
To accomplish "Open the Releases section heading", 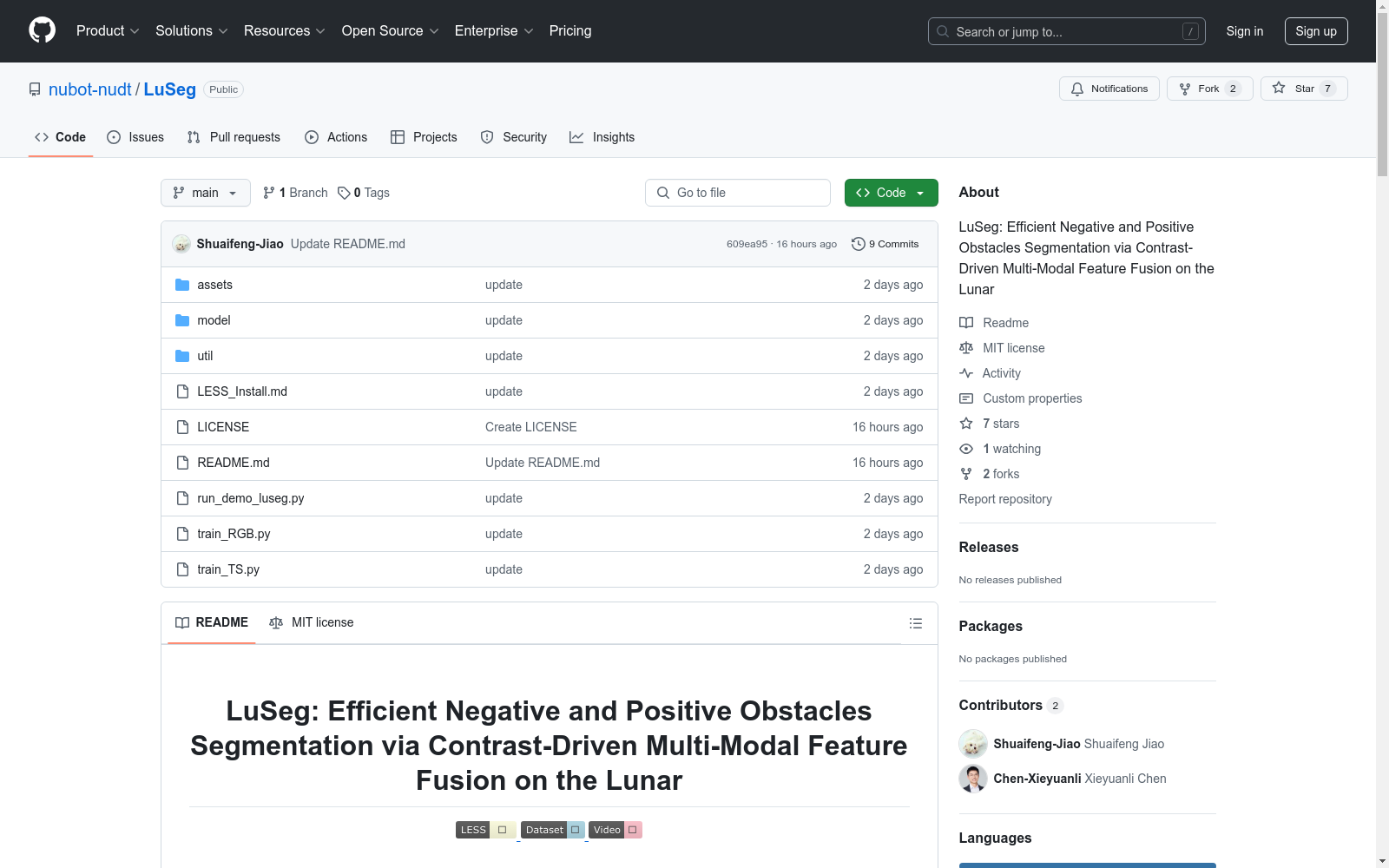I will pyautogui.click(x=989, y=547).
